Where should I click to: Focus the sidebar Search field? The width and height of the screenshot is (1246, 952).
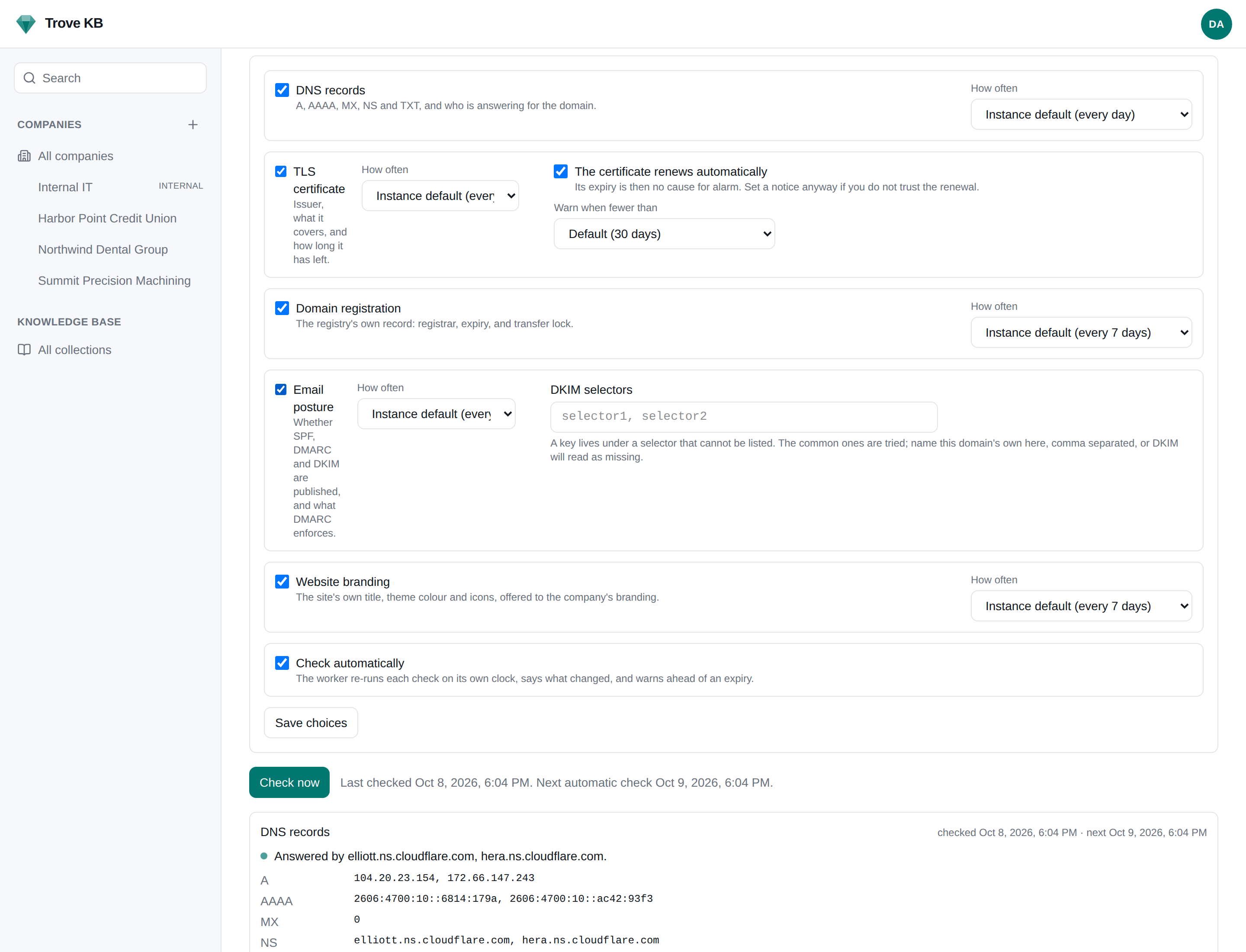[110, 78]
